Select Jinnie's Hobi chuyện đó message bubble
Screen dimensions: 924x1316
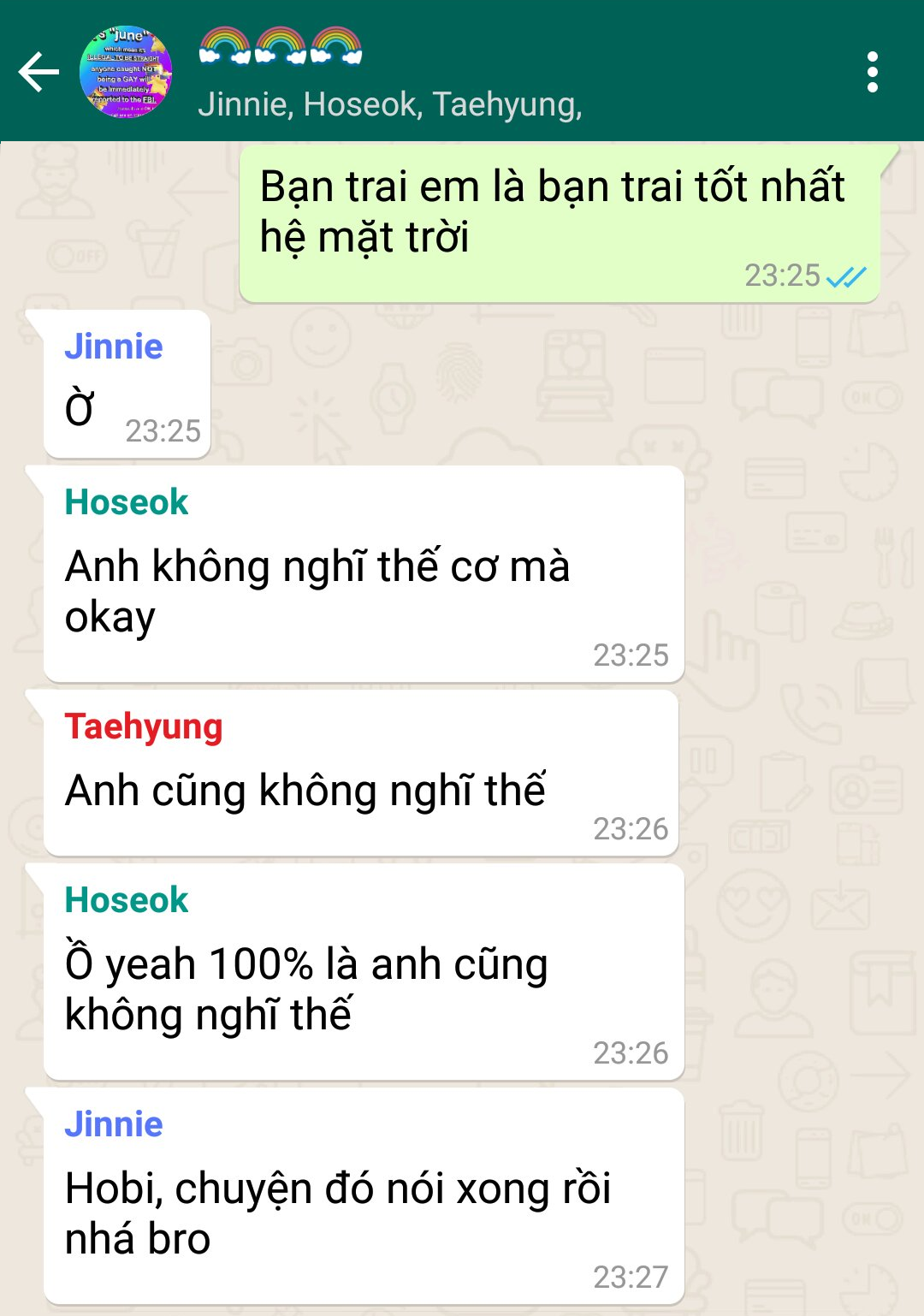pyautogui.click(x=364, y=1196)
